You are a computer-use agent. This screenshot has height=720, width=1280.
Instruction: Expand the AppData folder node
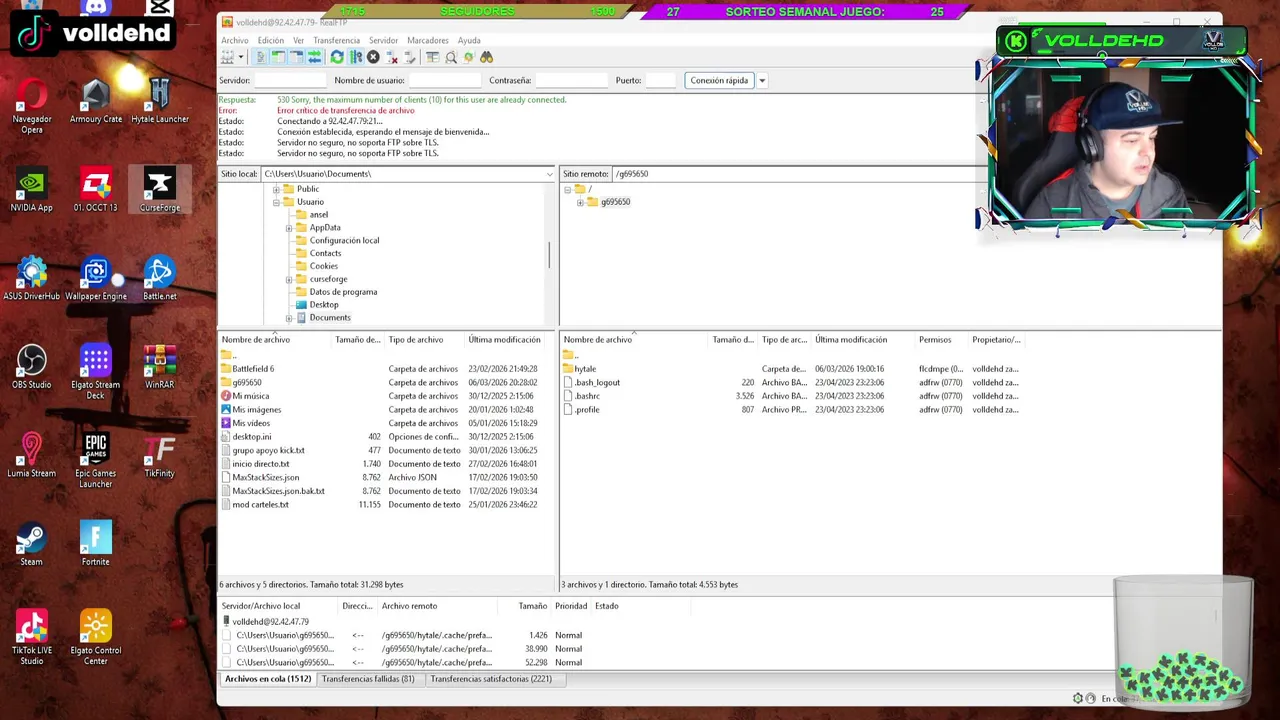289,228
